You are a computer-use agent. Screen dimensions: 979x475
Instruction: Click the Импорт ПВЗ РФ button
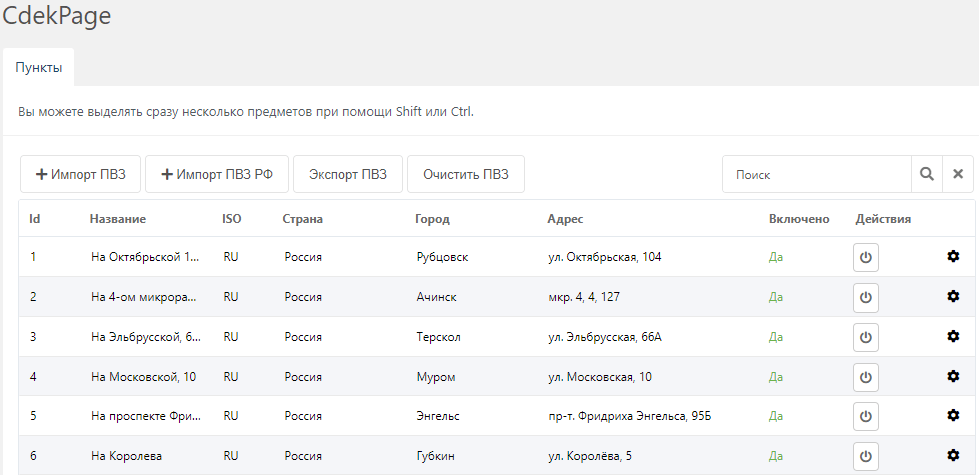[217, 174]
